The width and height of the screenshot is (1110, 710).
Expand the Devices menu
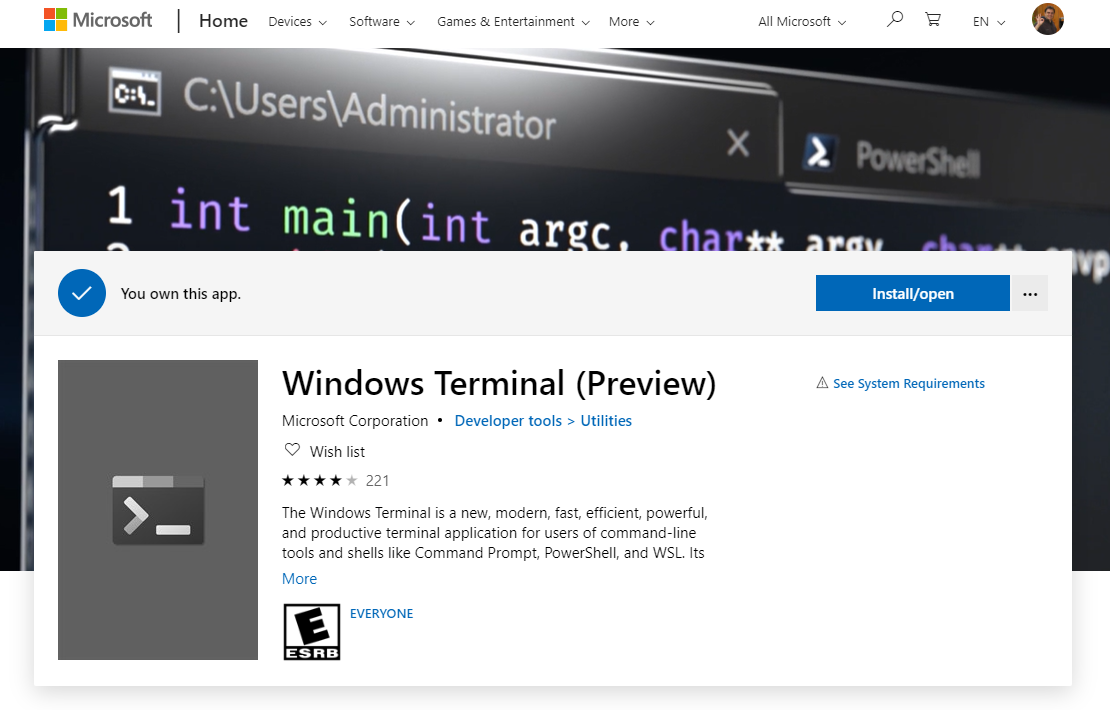(297, 22)
